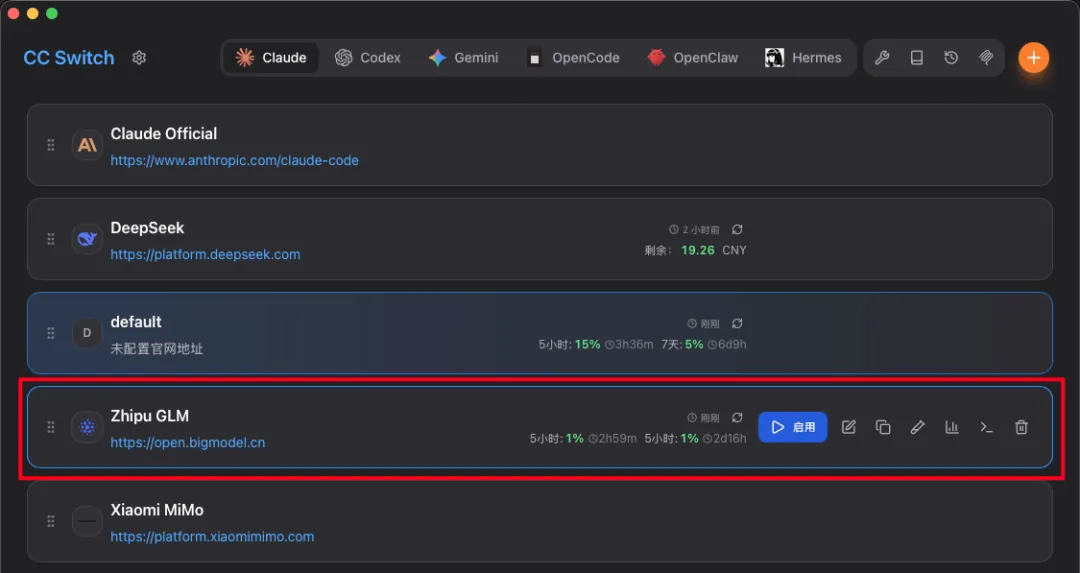Enable the Zhipu GLM provider
Image resolution: width=1080 pixels, height=573 pixels.
(792, 427)
